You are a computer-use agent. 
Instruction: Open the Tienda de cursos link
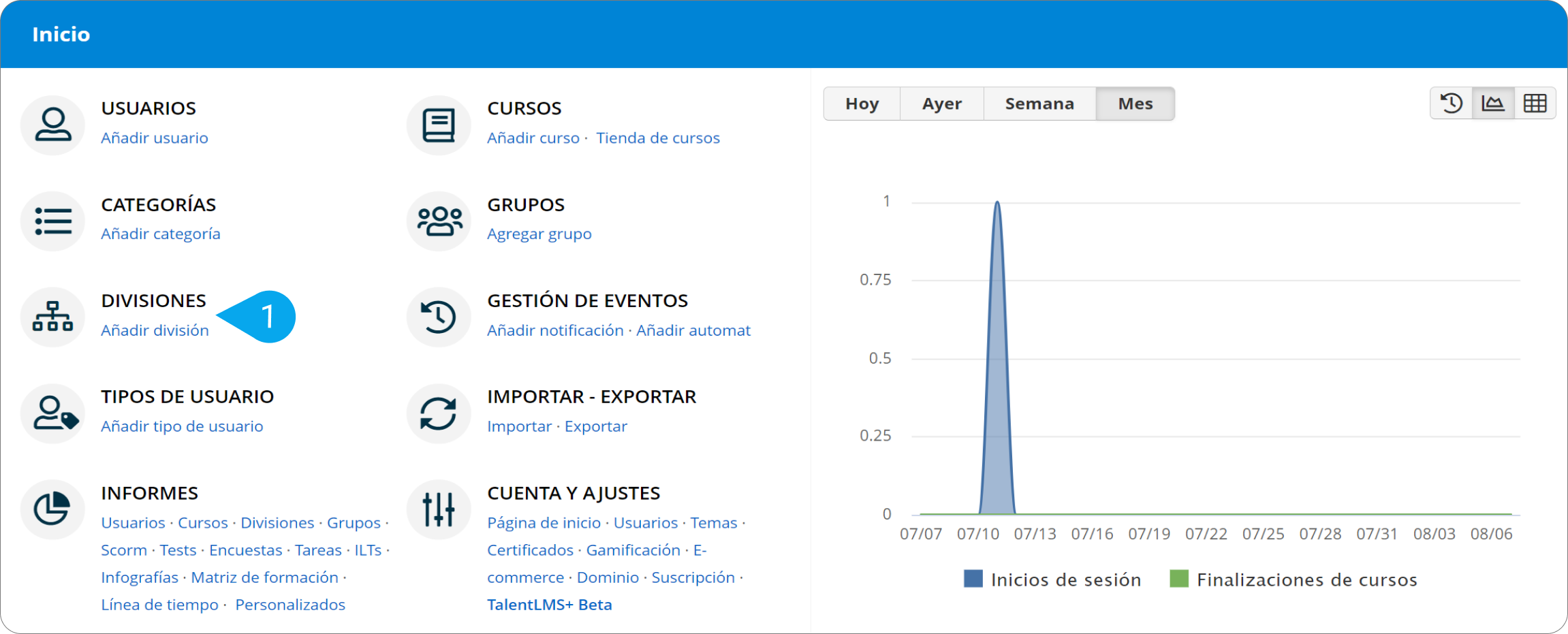[657, 138]
